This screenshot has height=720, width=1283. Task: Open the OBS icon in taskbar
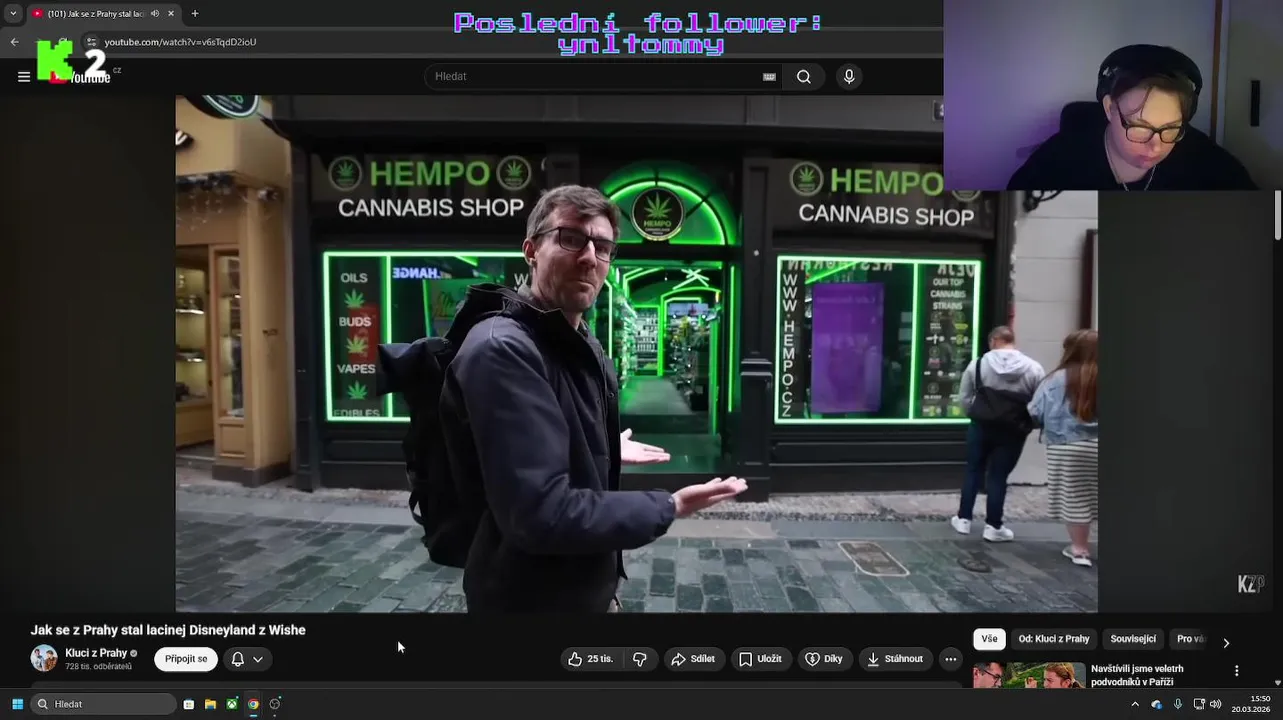[x=275, y=704]
